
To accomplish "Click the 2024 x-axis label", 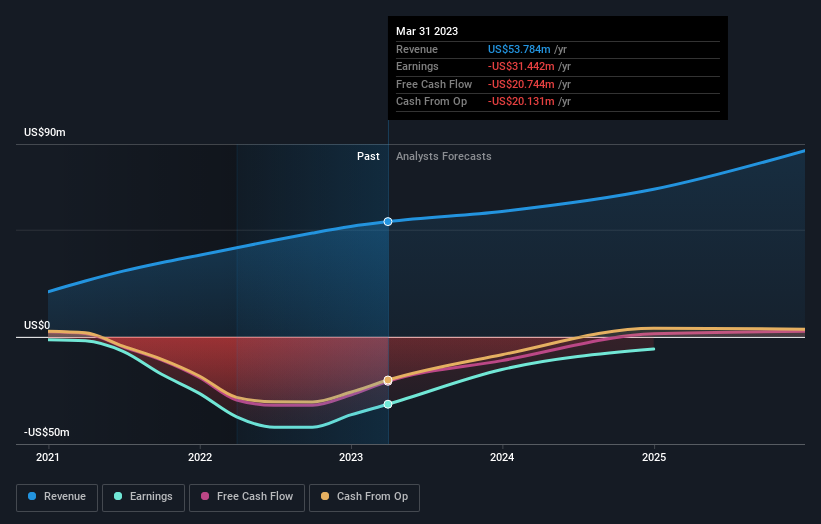I will [x=502, y=458].
